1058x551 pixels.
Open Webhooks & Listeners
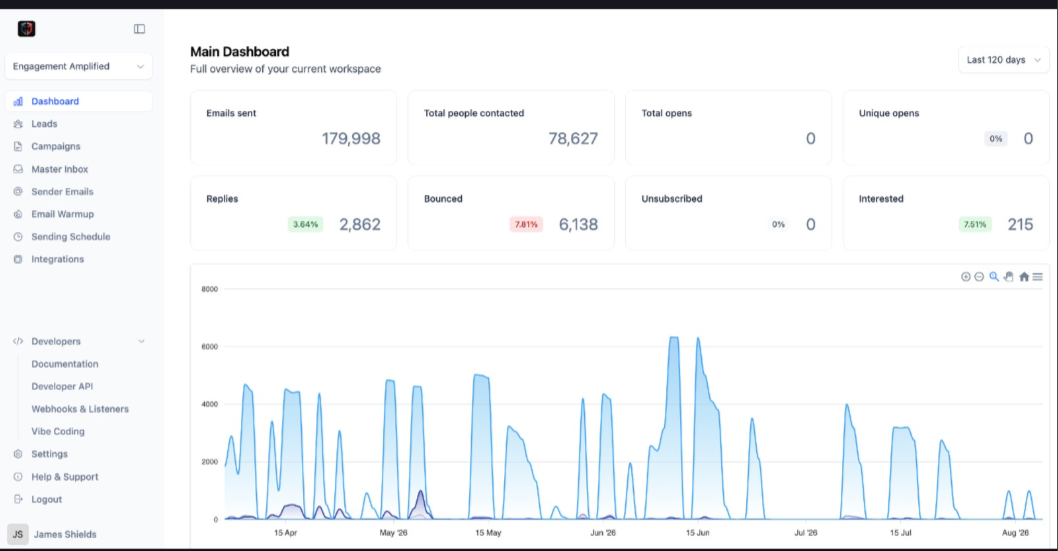[80, 409]
